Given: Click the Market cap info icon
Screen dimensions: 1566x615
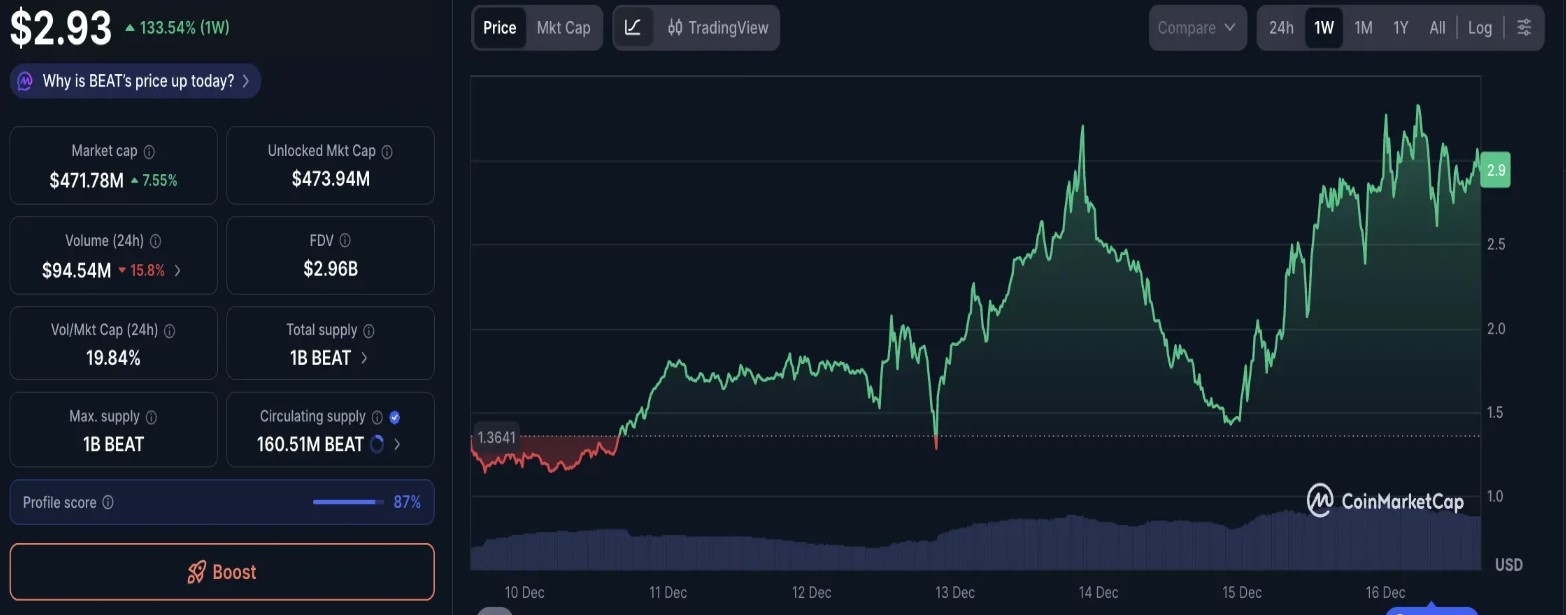Looking at the screenshot, I should pos(149,152).
